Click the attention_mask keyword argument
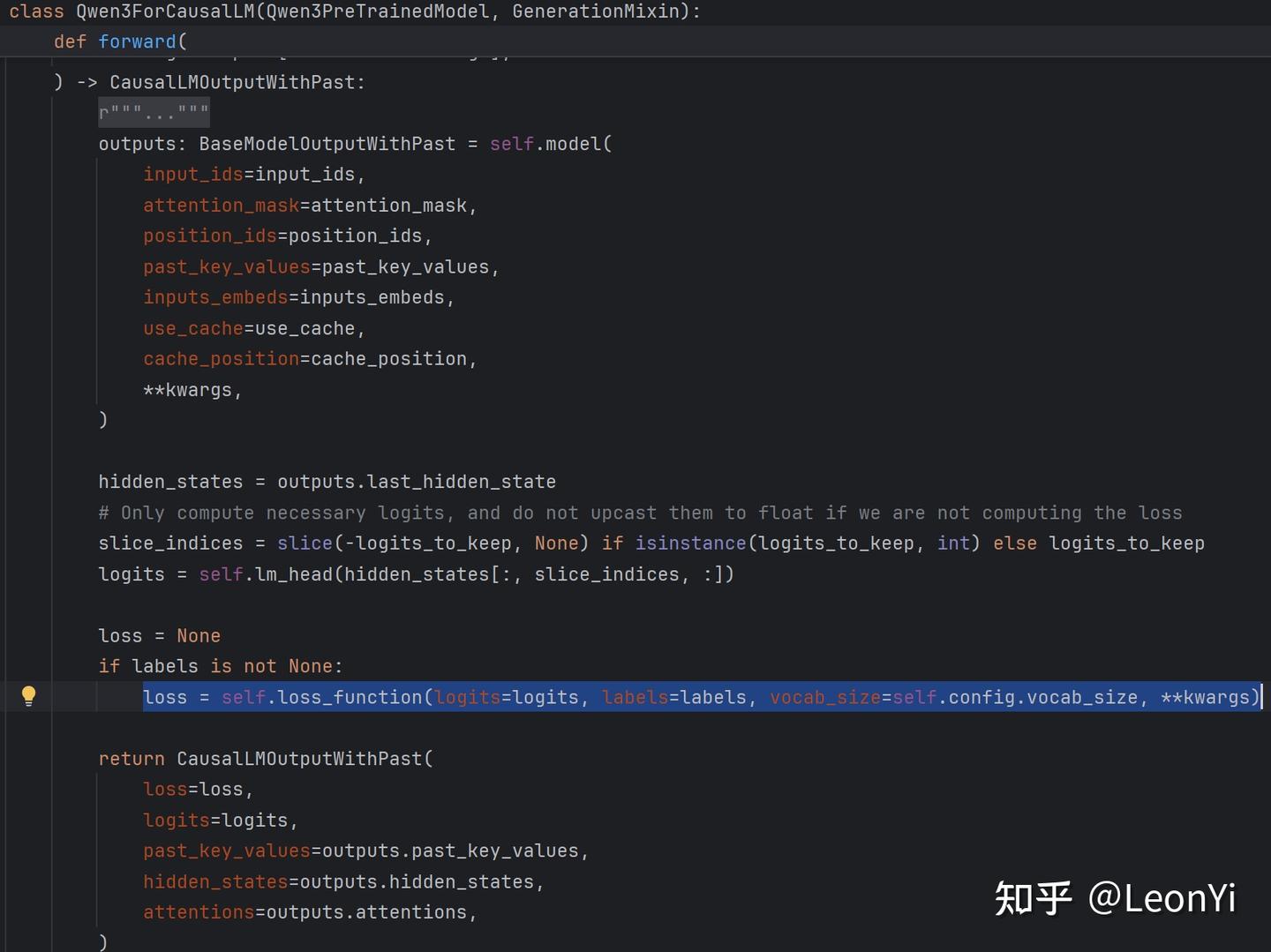 [222, 206]
